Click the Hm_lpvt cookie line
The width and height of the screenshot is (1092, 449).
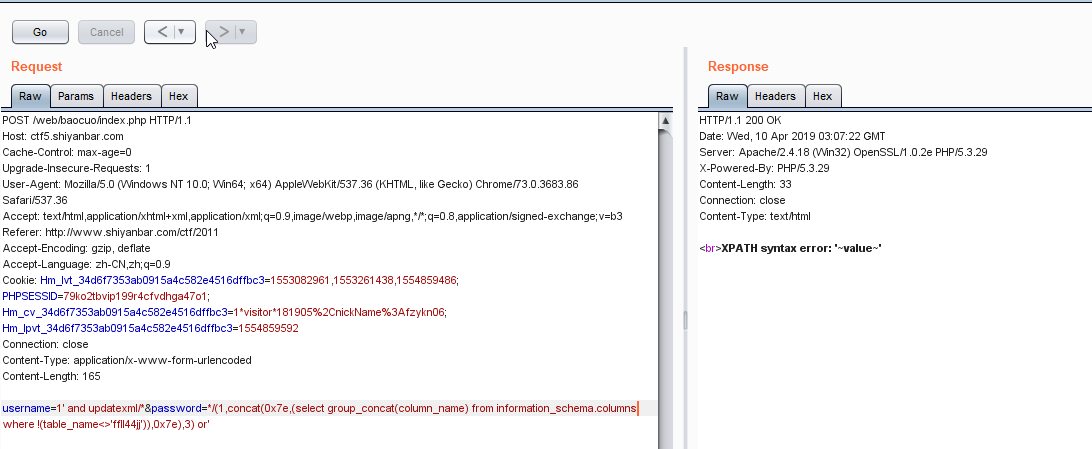[x=150, y=329]
